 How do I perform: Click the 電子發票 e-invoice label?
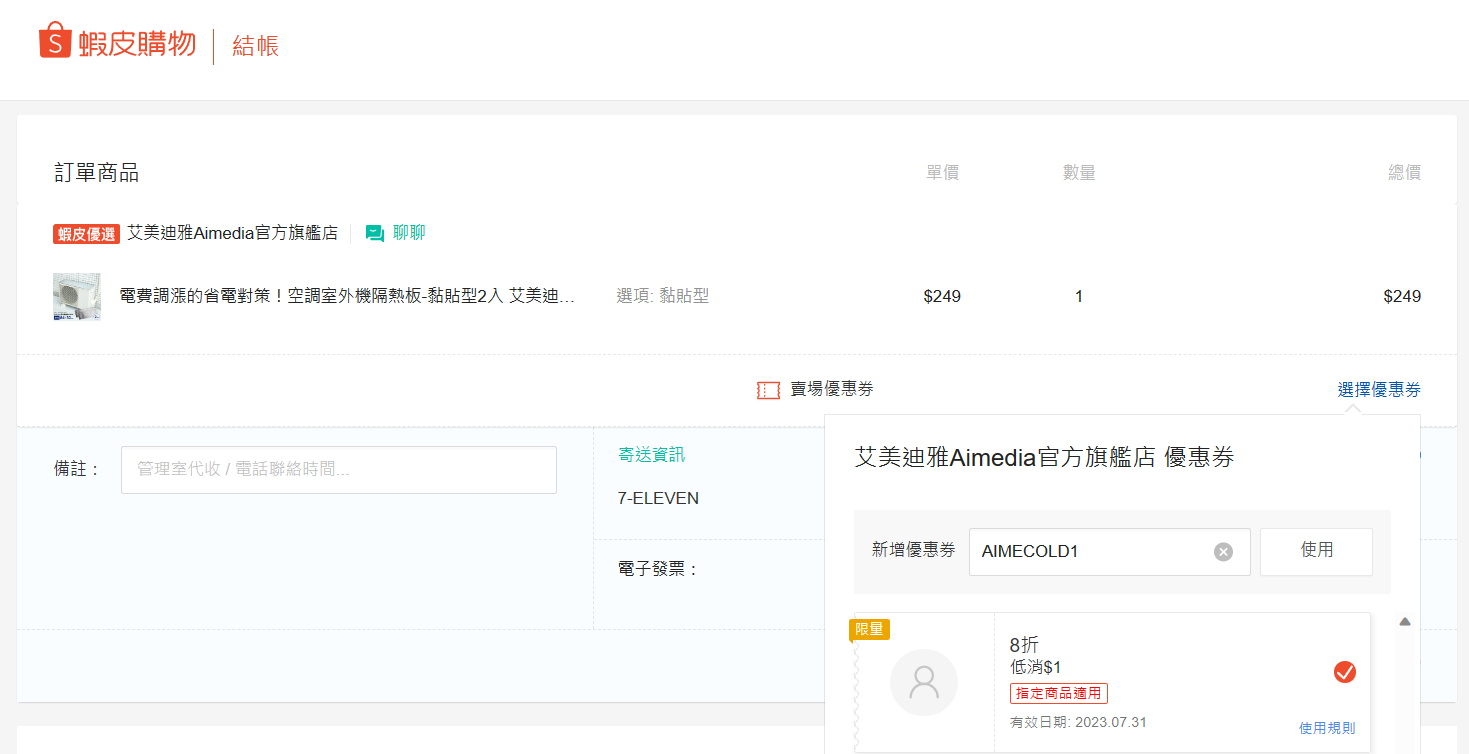point(658,569)
